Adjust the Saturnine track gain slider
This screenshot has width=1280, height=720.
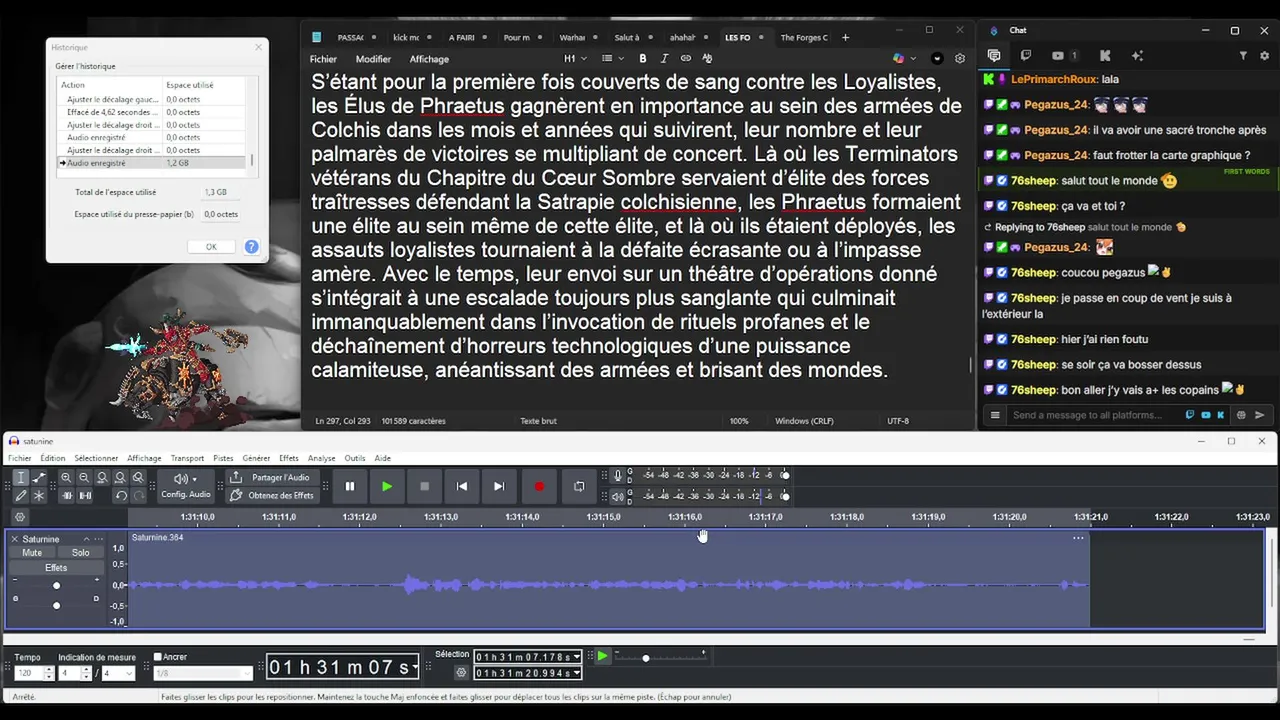56,585
